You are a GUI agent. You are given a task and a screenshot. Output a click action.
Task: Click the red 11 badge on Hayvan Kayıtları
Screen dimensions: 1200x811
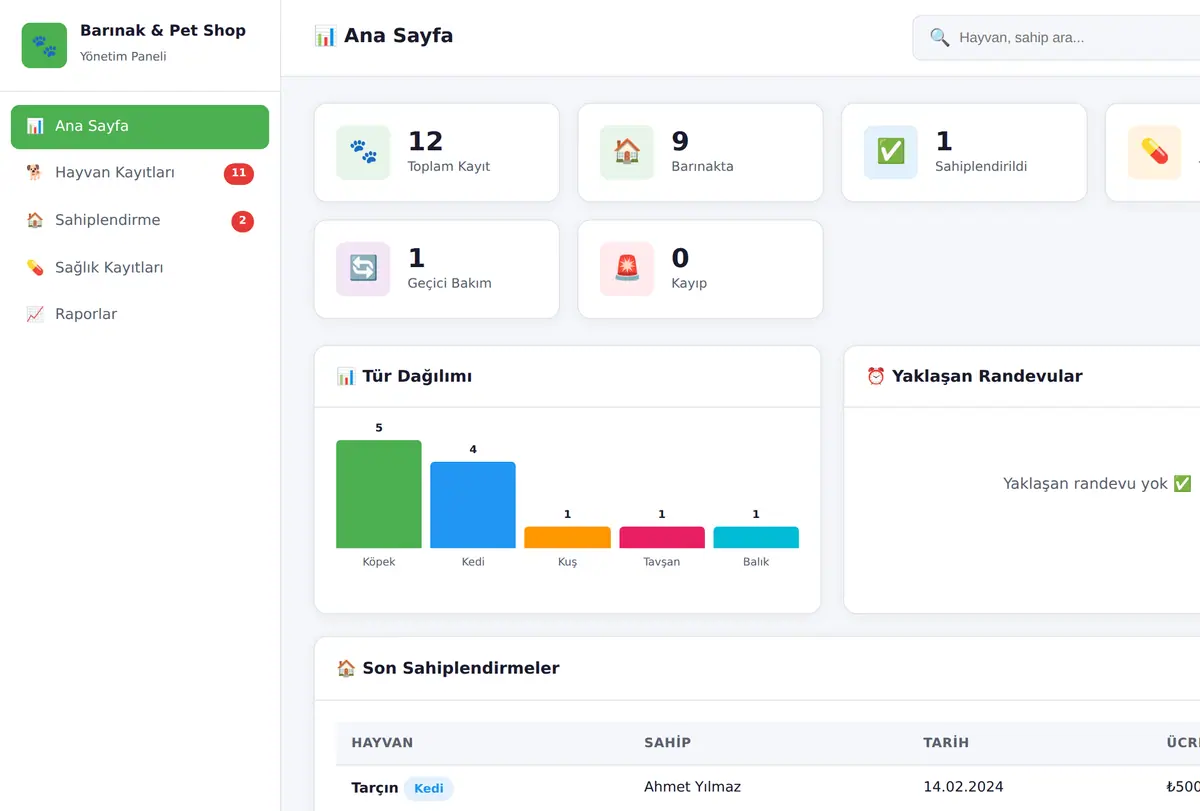tap(239, 174)
